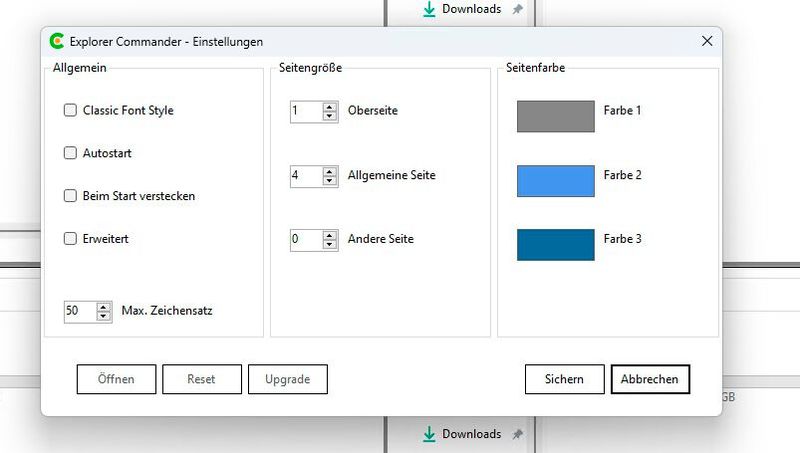Close the Einstellungen dialog with the X
This screenshot has width=800, height=453.
(707, 41)
